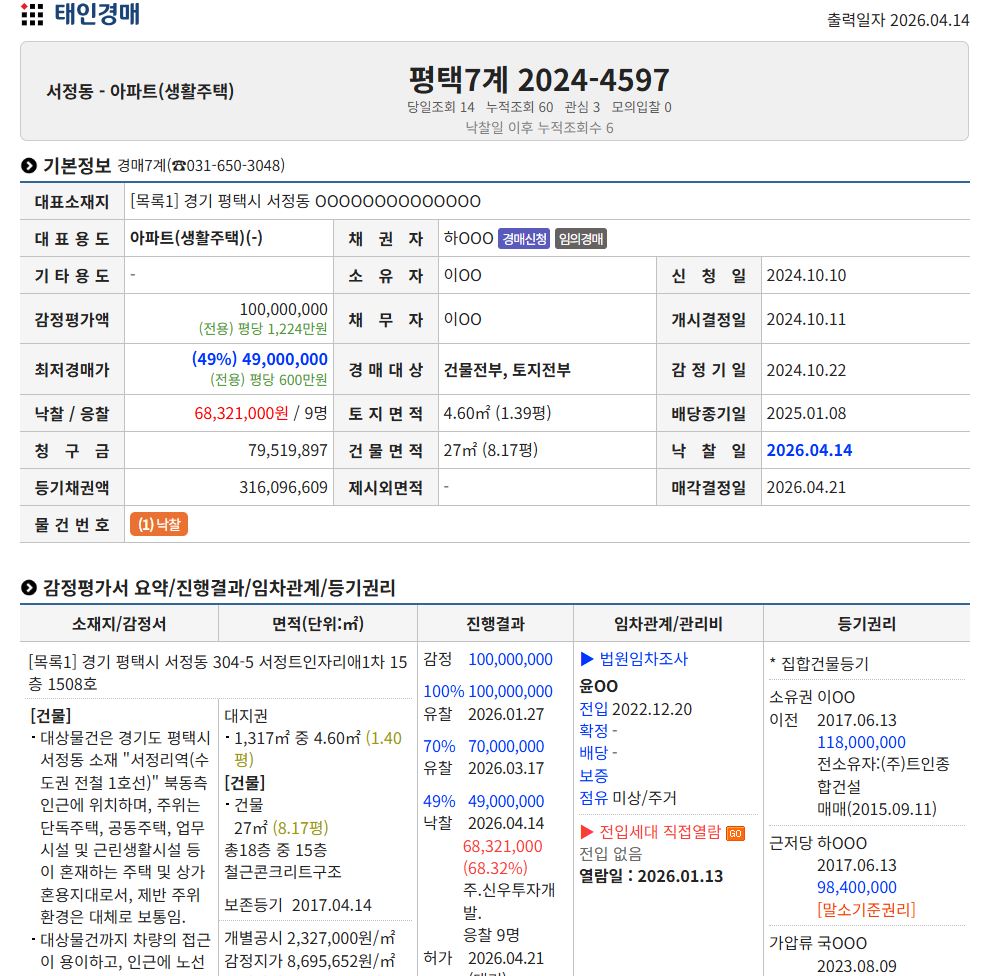This screenshot has height=976, width=992.
Task: Click the 임차관계/관리비 column header
Action: tap(668, 624)
